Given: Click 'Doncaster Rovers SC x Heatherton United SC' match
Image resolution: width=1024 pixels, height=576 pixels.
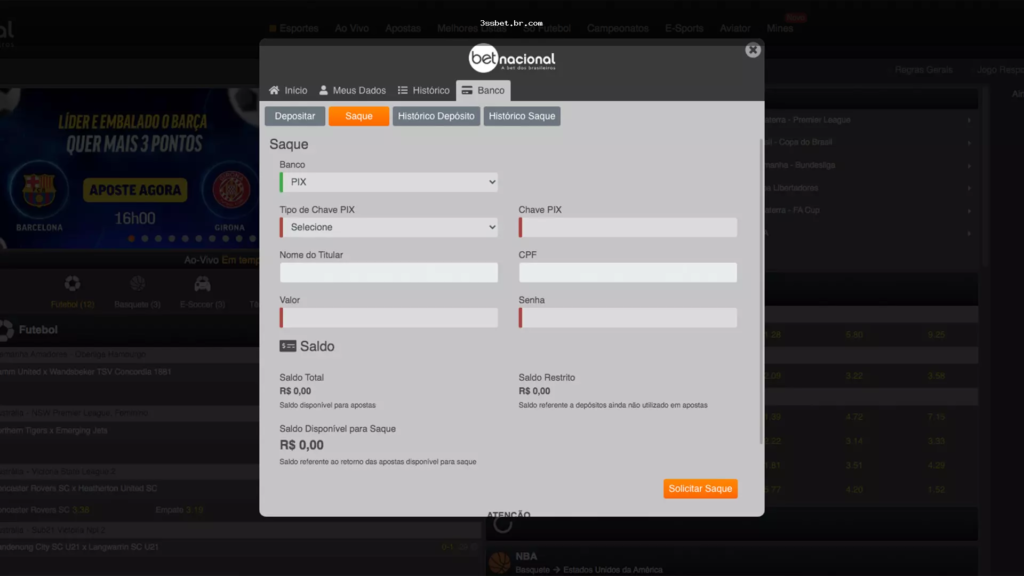Looking at the screenshot, I should tap(78, 488).
